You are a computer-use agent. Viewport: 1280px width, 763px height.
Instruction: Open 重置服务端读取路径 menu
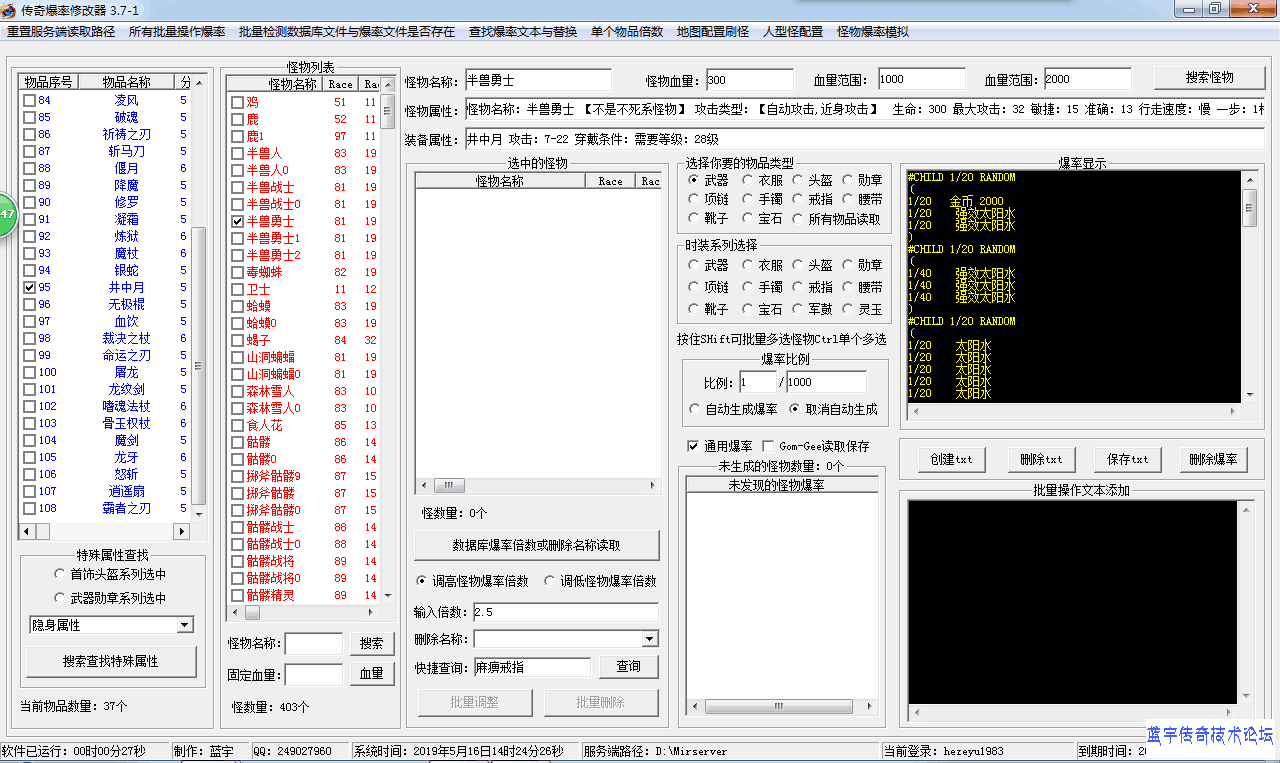click(61, 32)
